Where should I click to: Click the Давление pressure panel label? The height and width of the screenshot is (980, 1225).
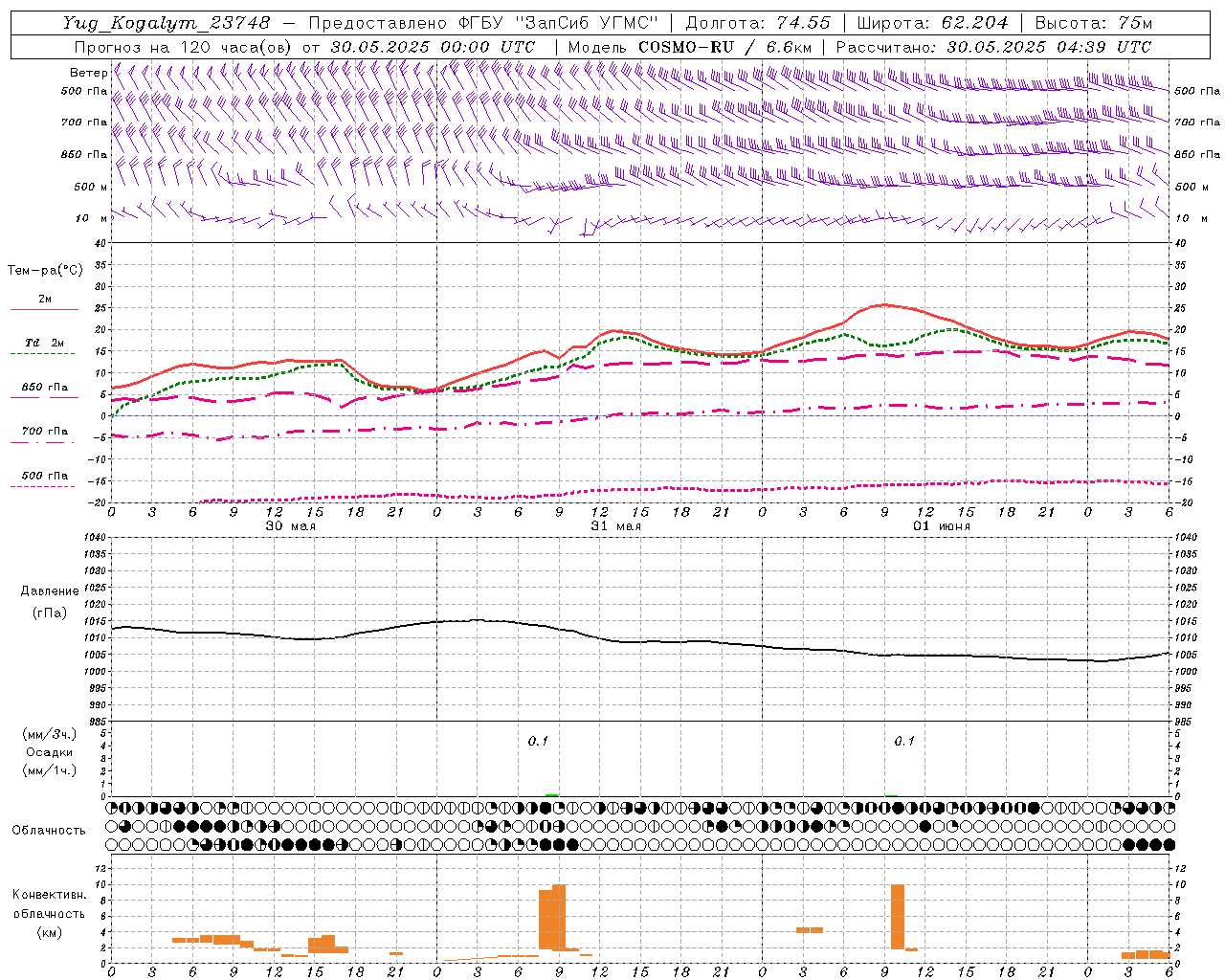pos(50,591)
